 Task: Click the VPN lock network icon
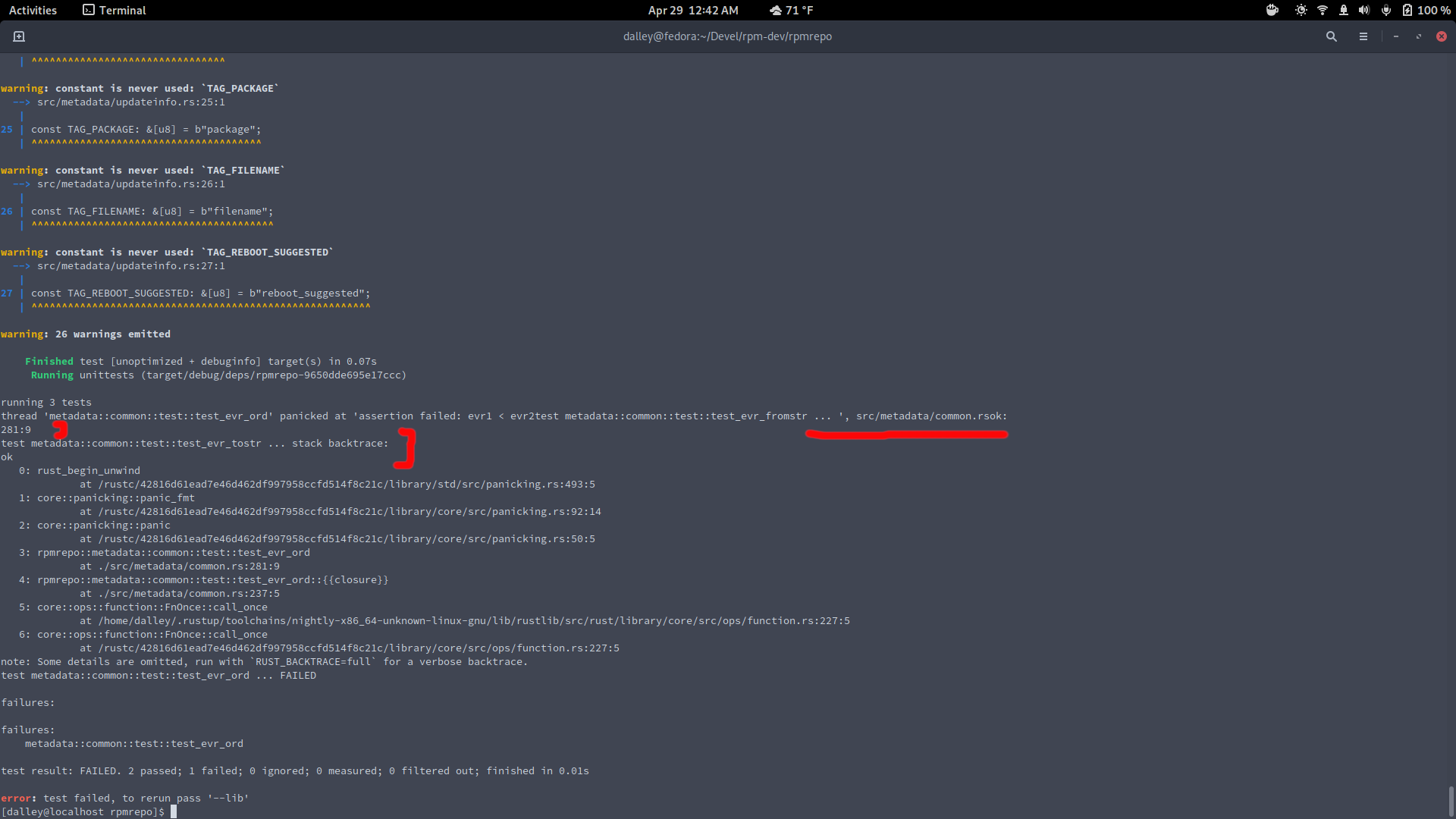click(1343, 10)
